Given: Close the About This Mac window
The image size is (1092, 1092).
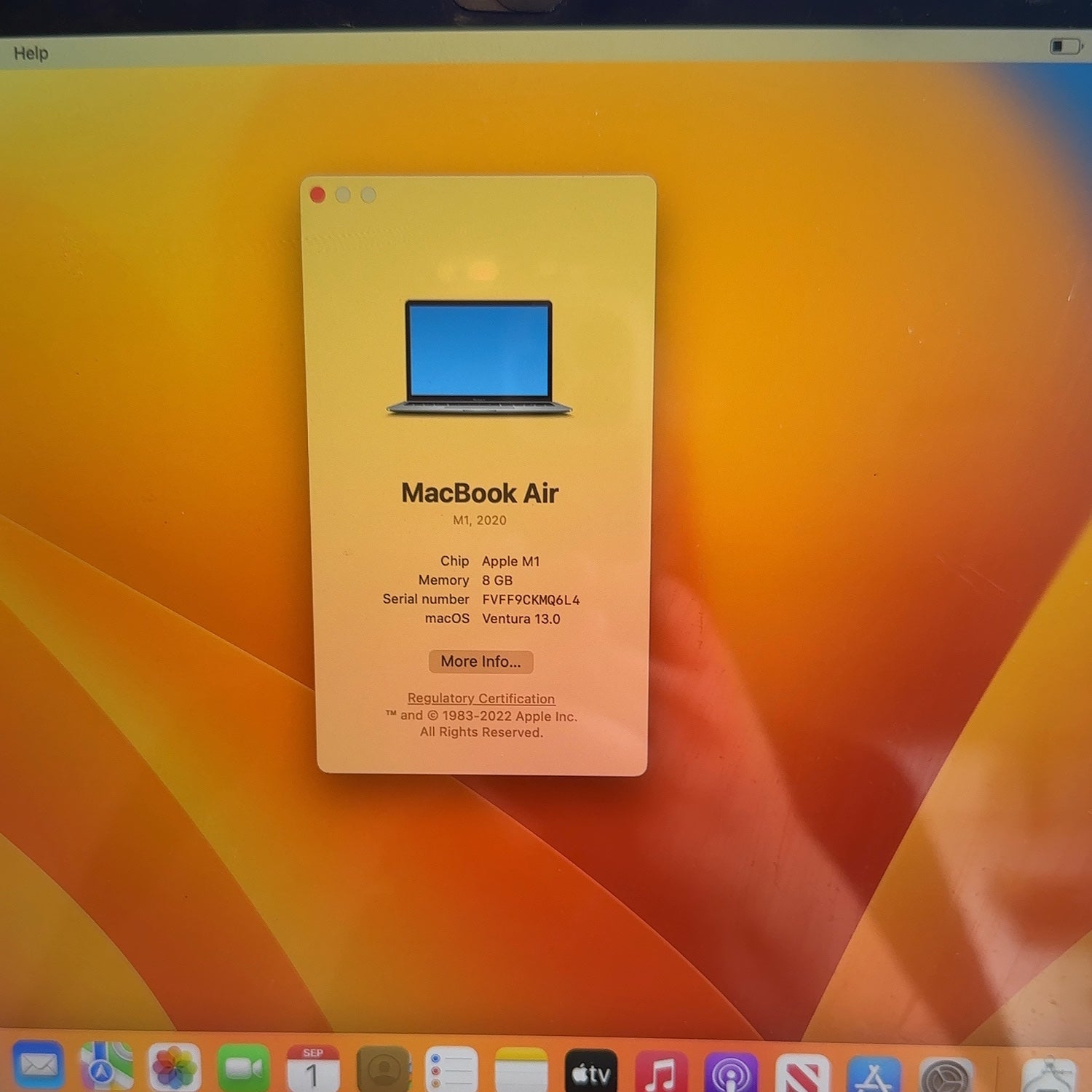Looking at the screenshot, I should pos(317,194).
